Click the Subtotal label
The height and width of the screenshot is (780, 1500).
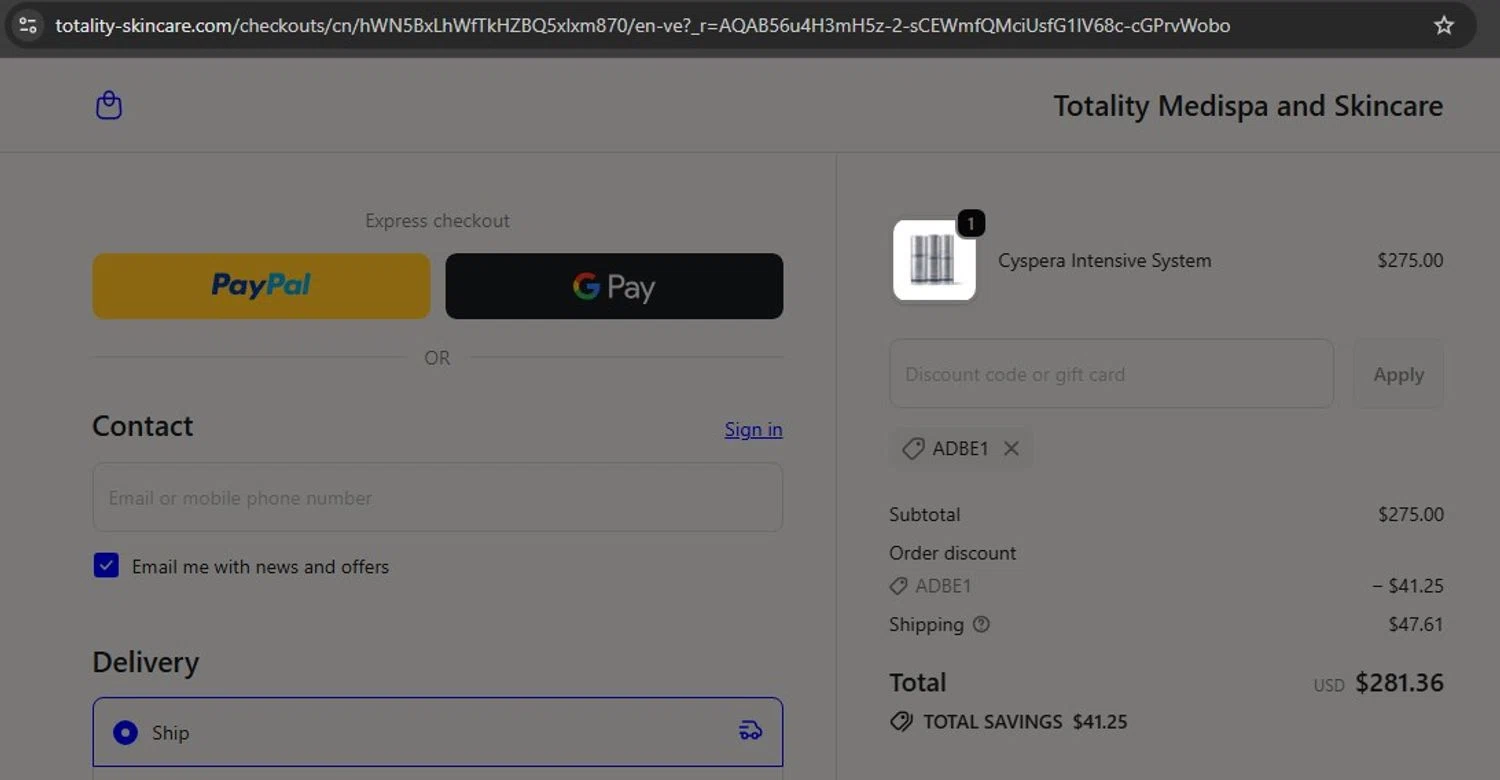click(x=924, y=514)
